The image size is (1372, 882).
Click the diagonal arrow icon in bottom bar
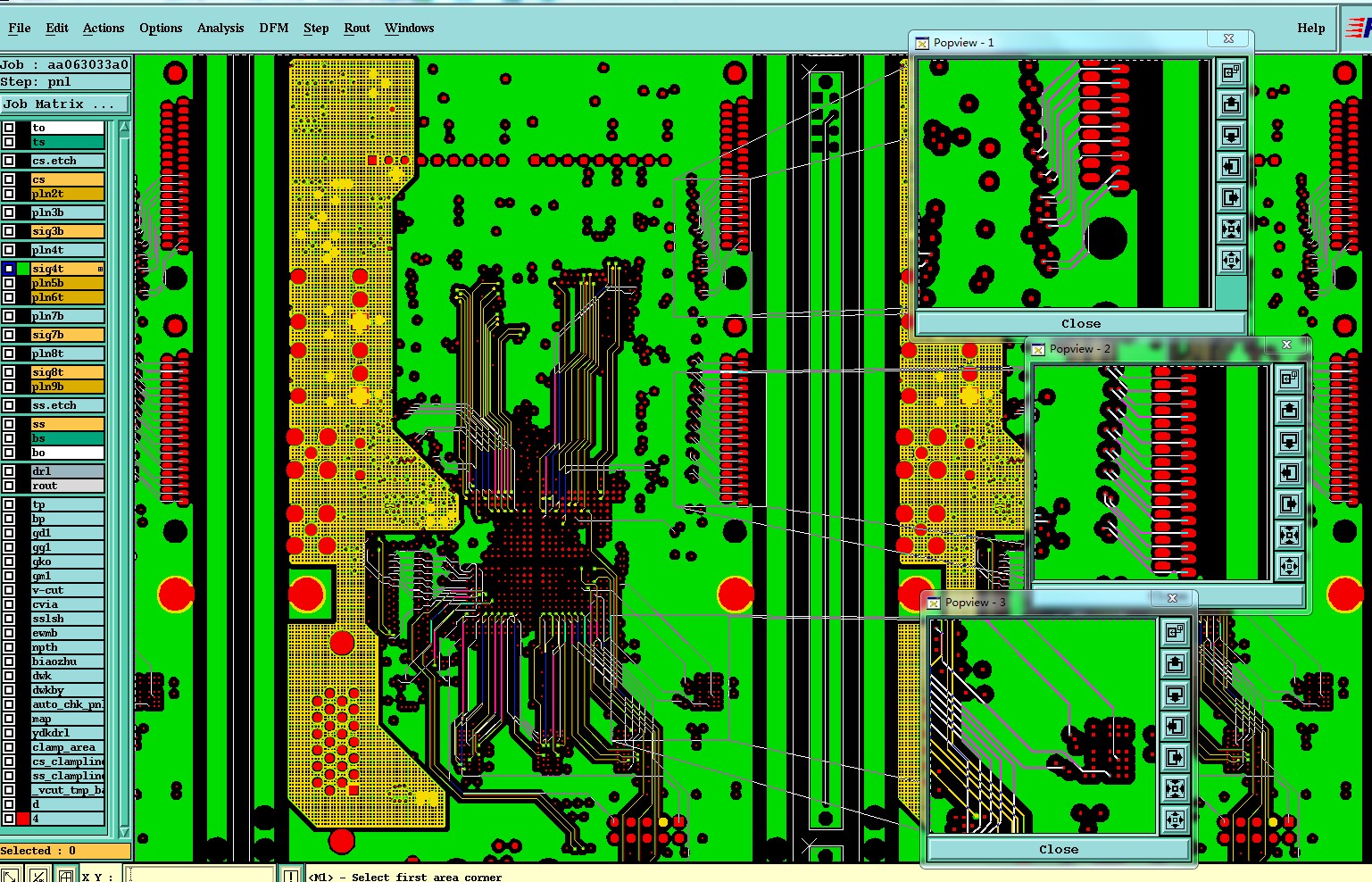coord(10,876)
